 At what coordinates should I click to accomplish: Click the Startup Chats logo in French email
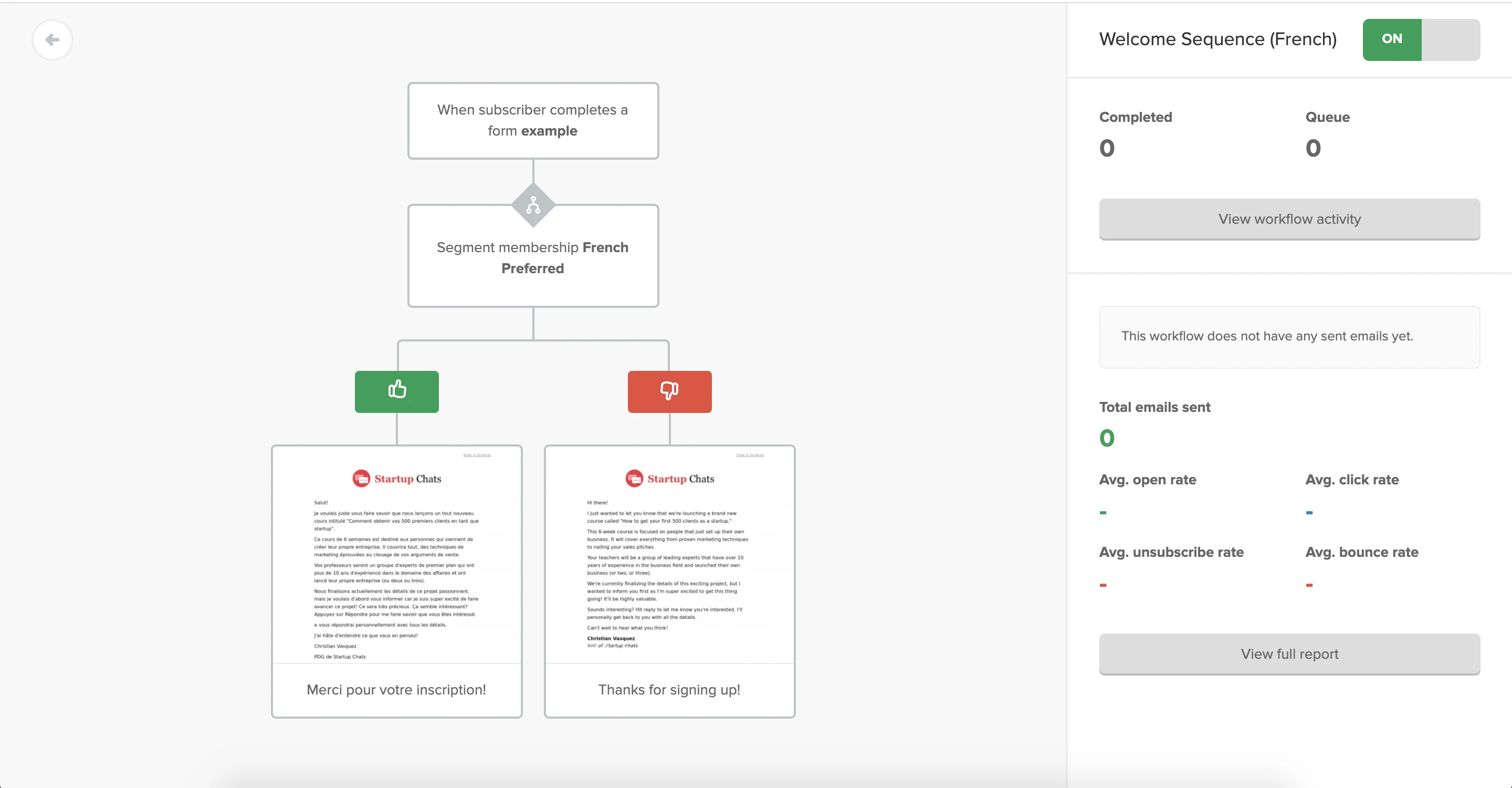(397, 479)
